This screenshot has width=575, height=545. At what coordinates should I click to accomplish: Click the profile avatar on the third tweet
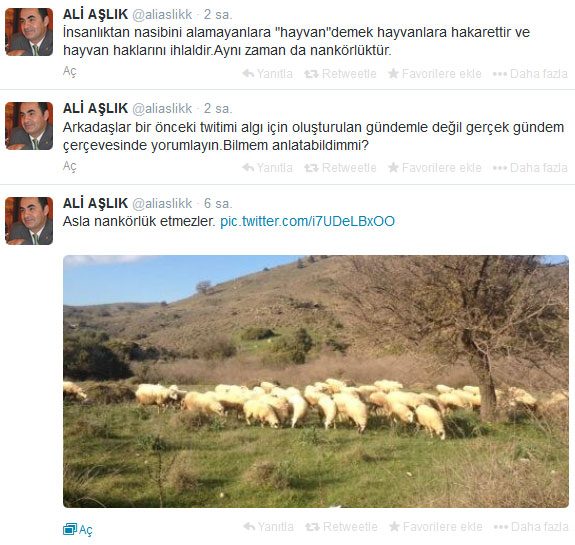coord(29,221)
